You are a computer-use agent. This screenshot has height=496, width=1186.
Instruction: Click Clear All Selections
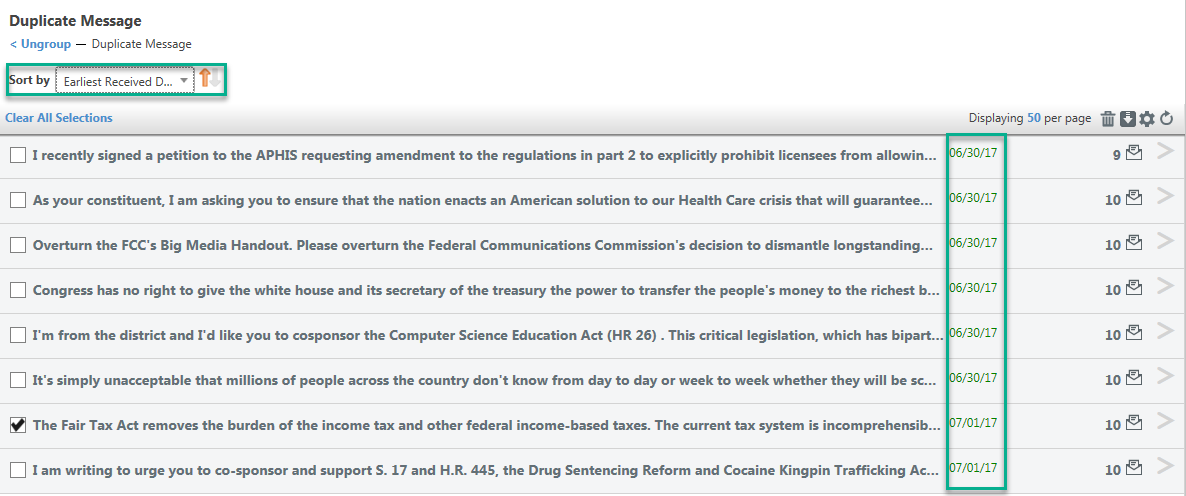coord(59,118)
